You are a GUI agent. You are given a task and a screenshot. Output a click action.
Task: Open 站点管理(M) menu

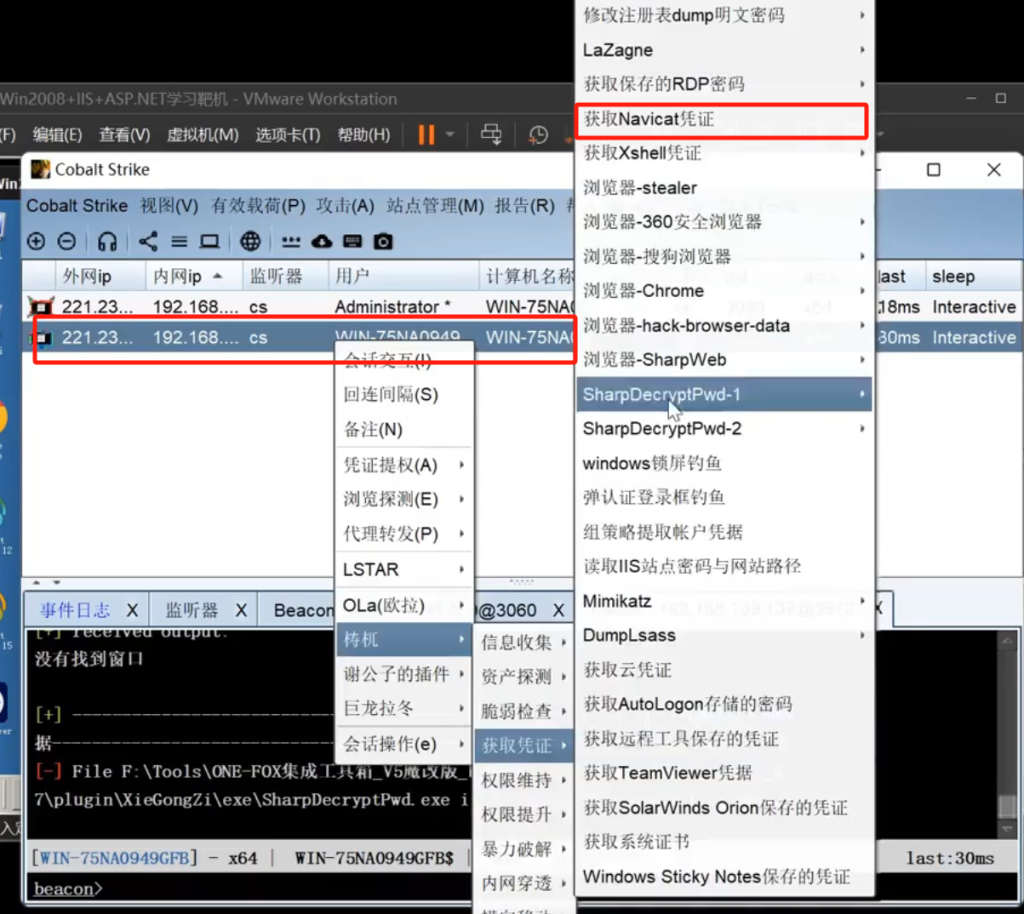click(435, 206)
